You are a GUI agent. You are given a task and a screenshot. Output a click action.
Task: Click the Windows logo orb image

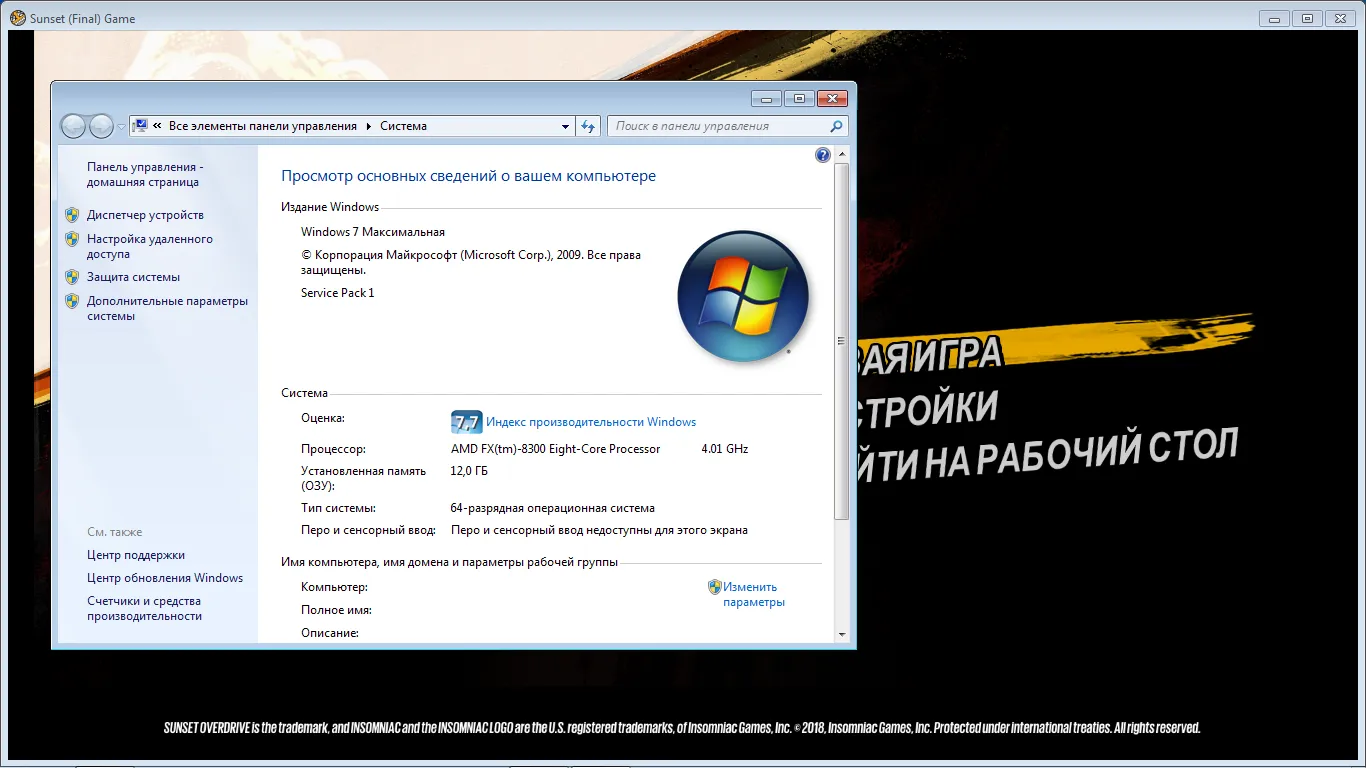pos(743,296)
